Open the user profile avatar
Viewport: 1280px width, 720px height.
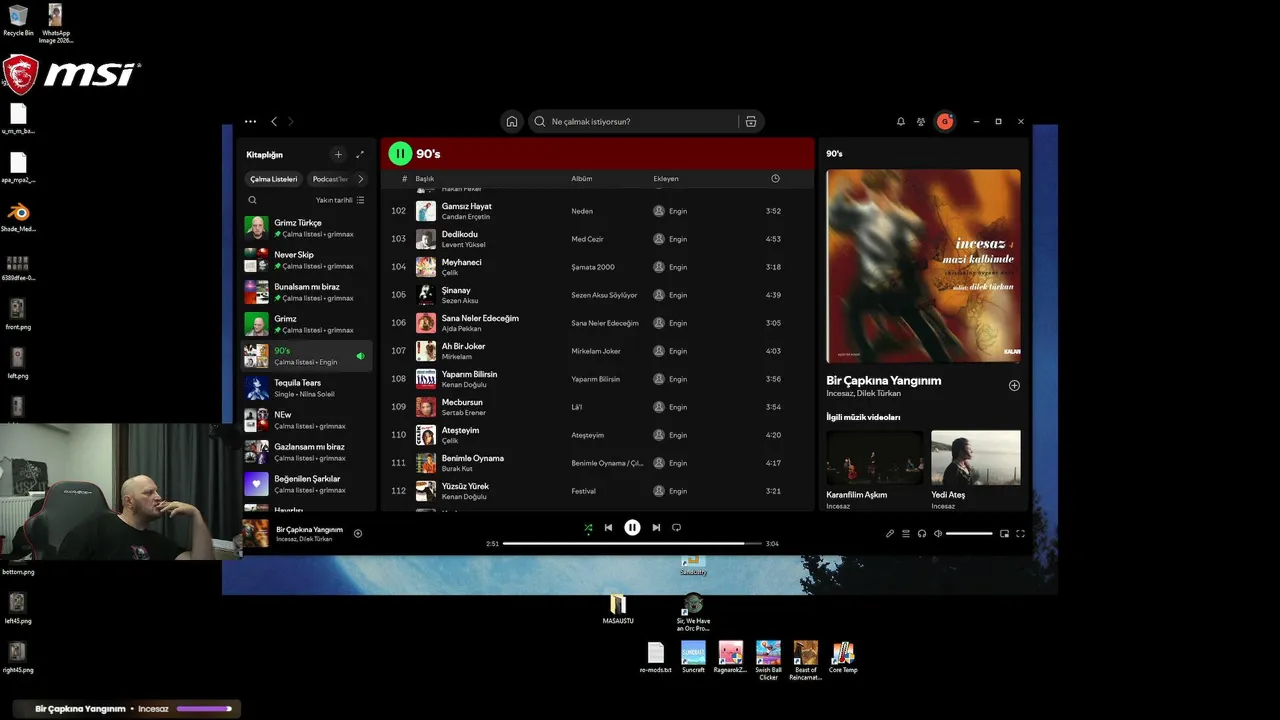click(x=945, y=121)
